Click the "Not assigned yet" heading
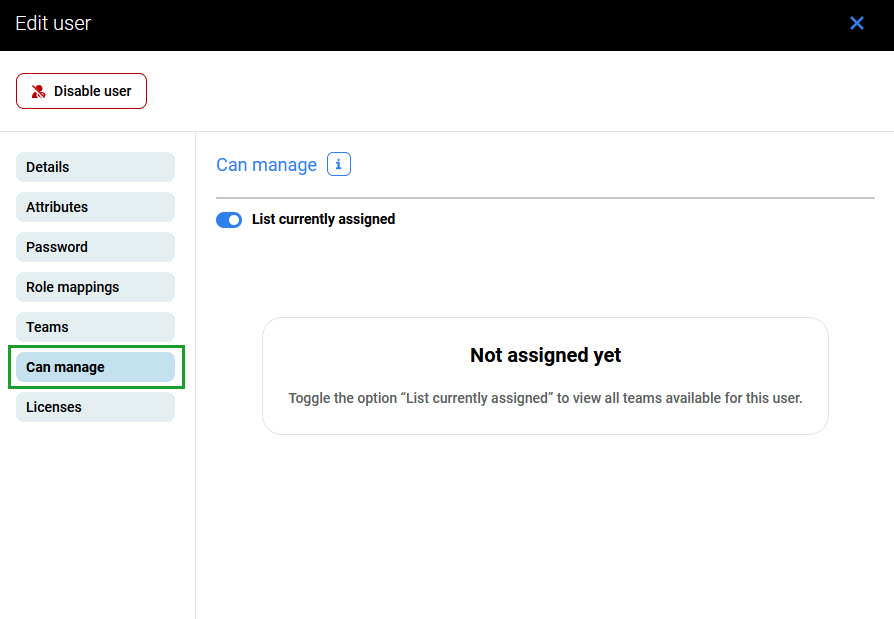894x619 pixels. 545,355
